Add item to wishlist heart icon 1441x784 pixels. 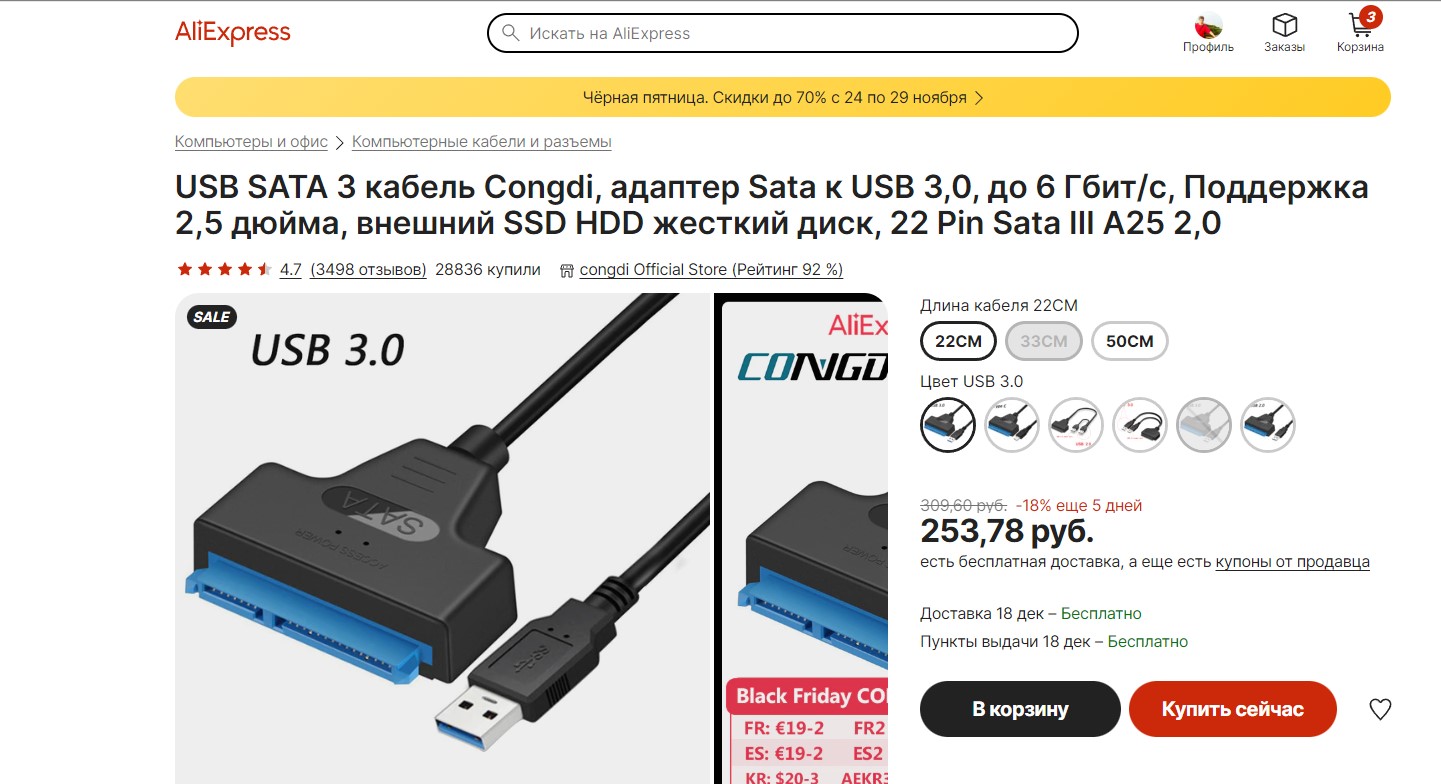point(1380,709)
